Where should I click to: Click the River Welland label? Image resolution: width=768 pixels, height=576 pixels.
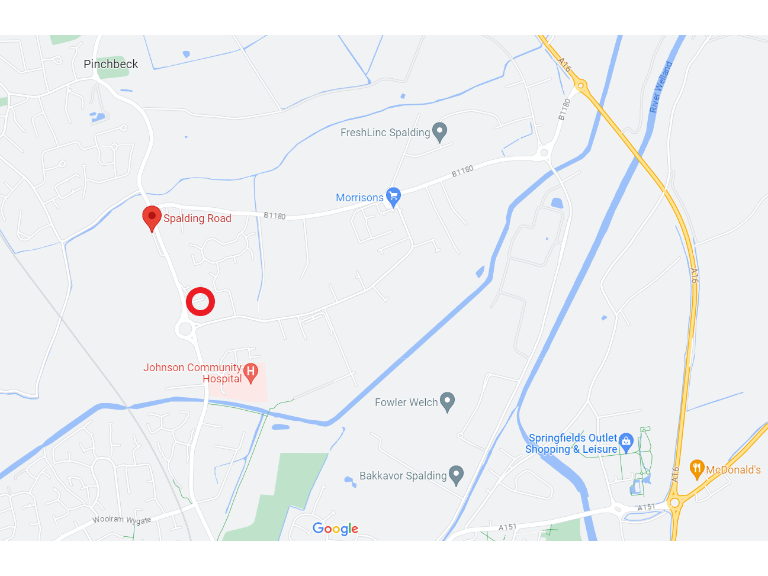click(661, 87)
